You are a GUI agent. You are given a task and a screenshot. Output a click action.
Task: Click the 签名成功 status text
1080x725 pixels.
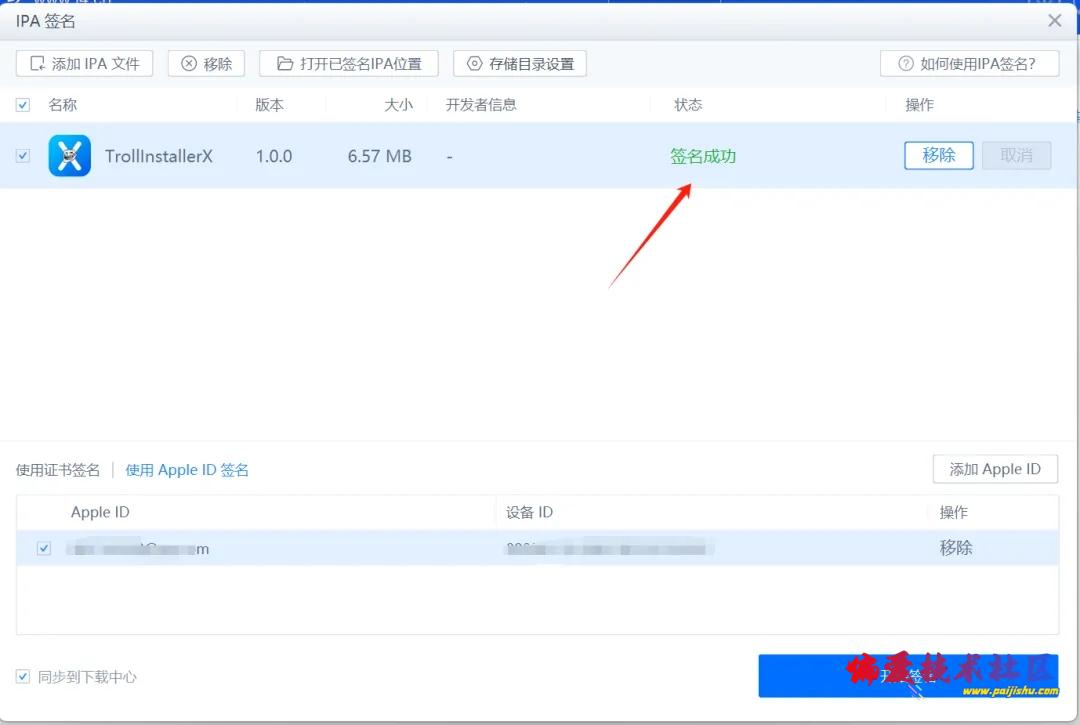coord(703,156)
